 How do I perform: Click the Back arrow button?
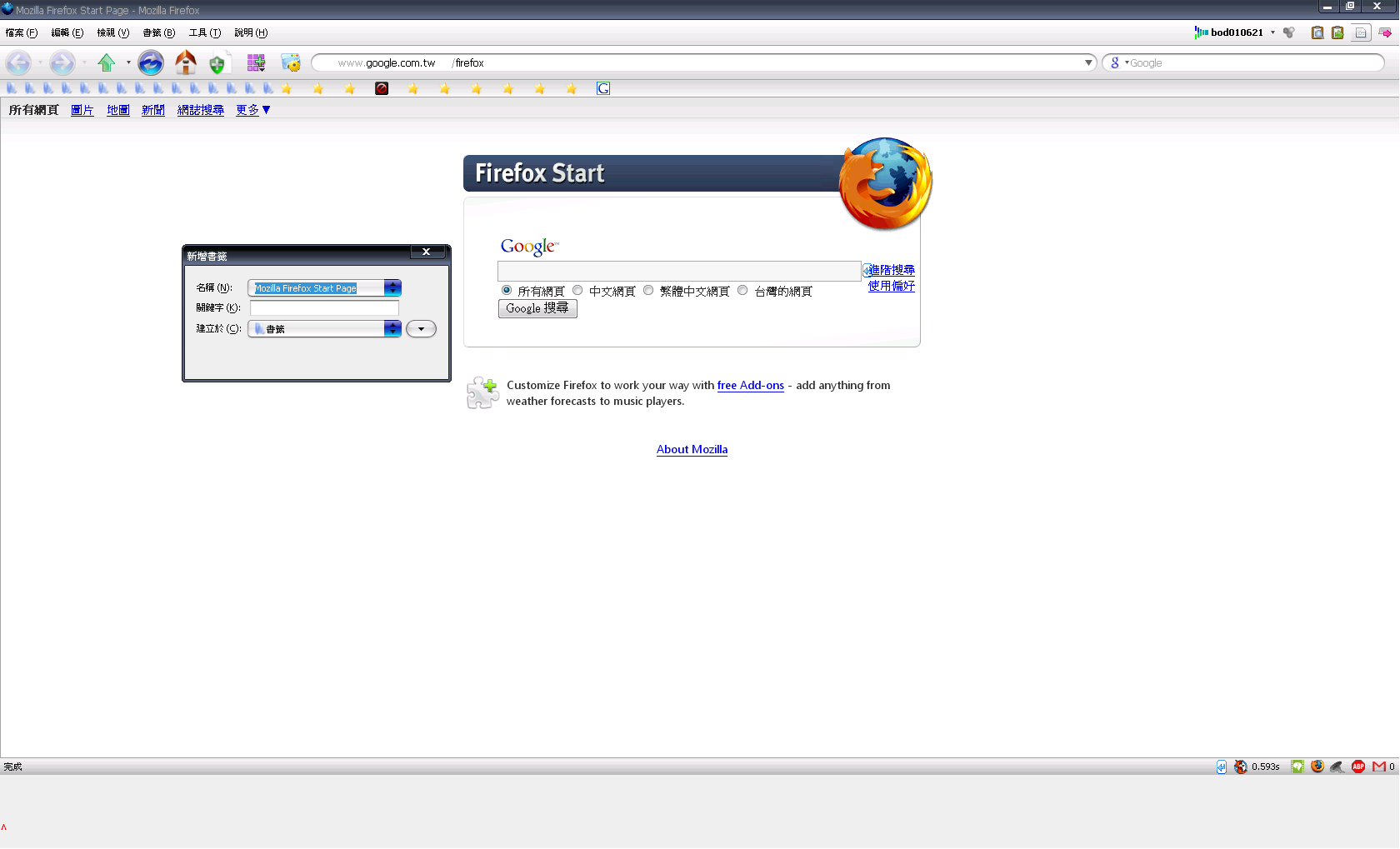(x=18, y=62)
